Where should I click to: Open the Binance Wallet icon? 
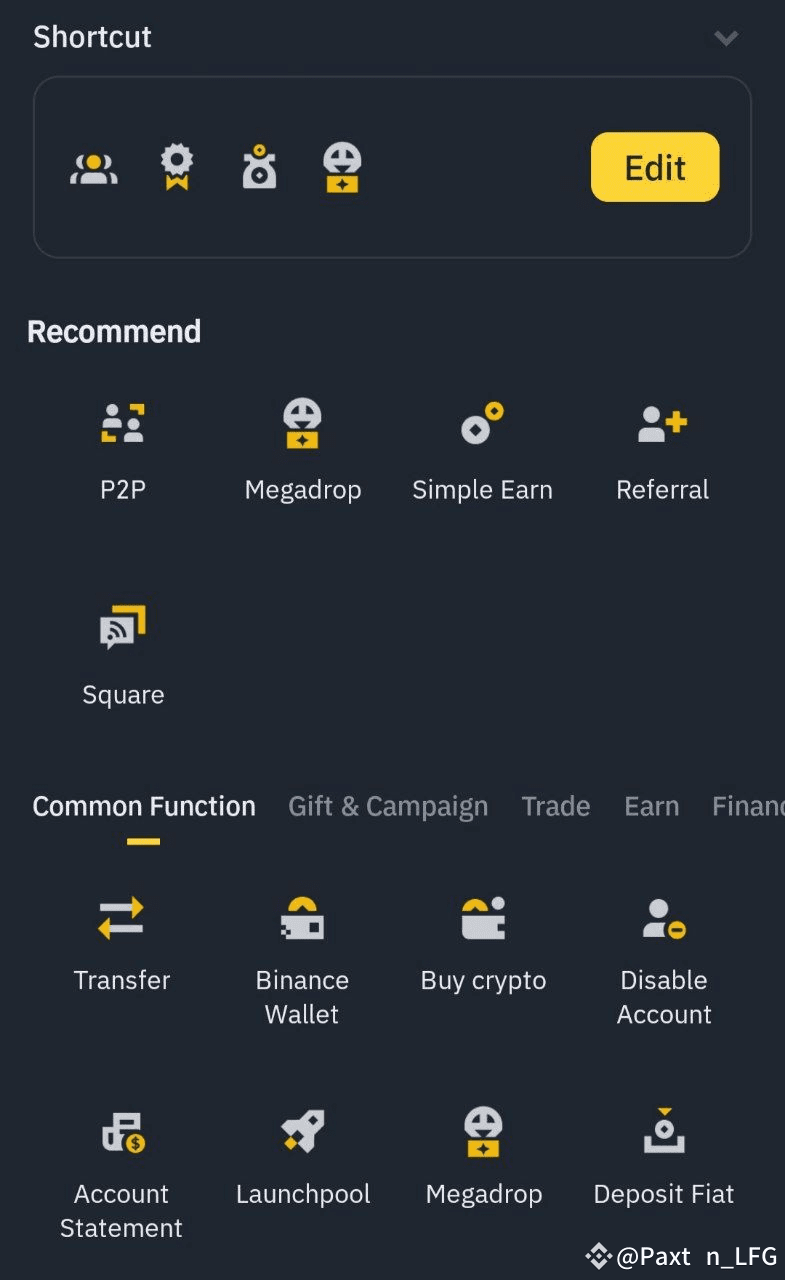302,918
